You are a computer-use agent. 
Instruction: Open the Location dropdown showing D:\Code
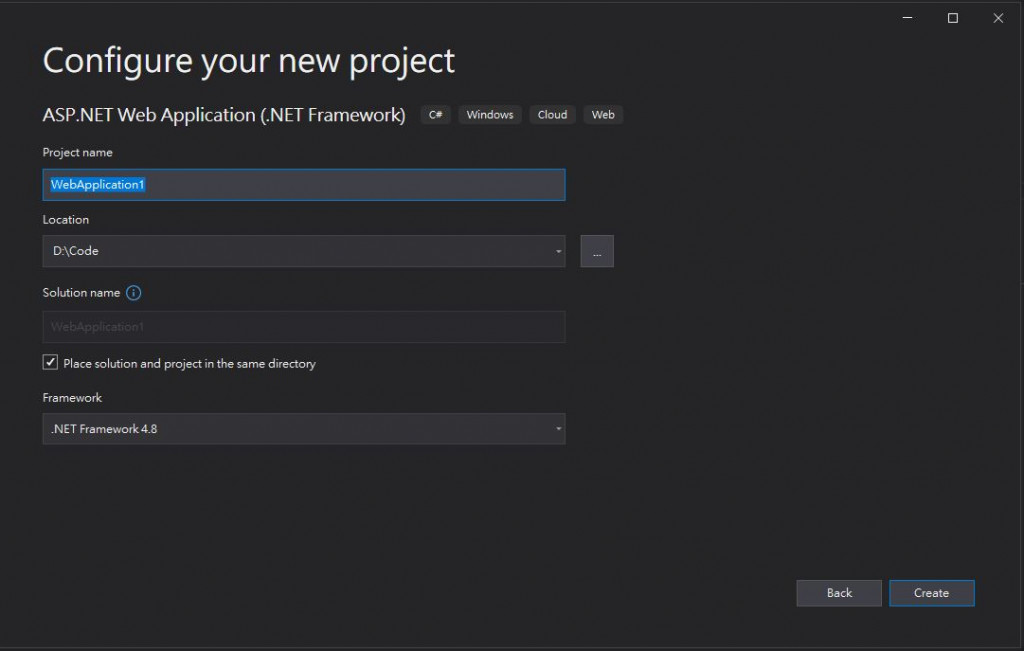(x=304, y=251)
